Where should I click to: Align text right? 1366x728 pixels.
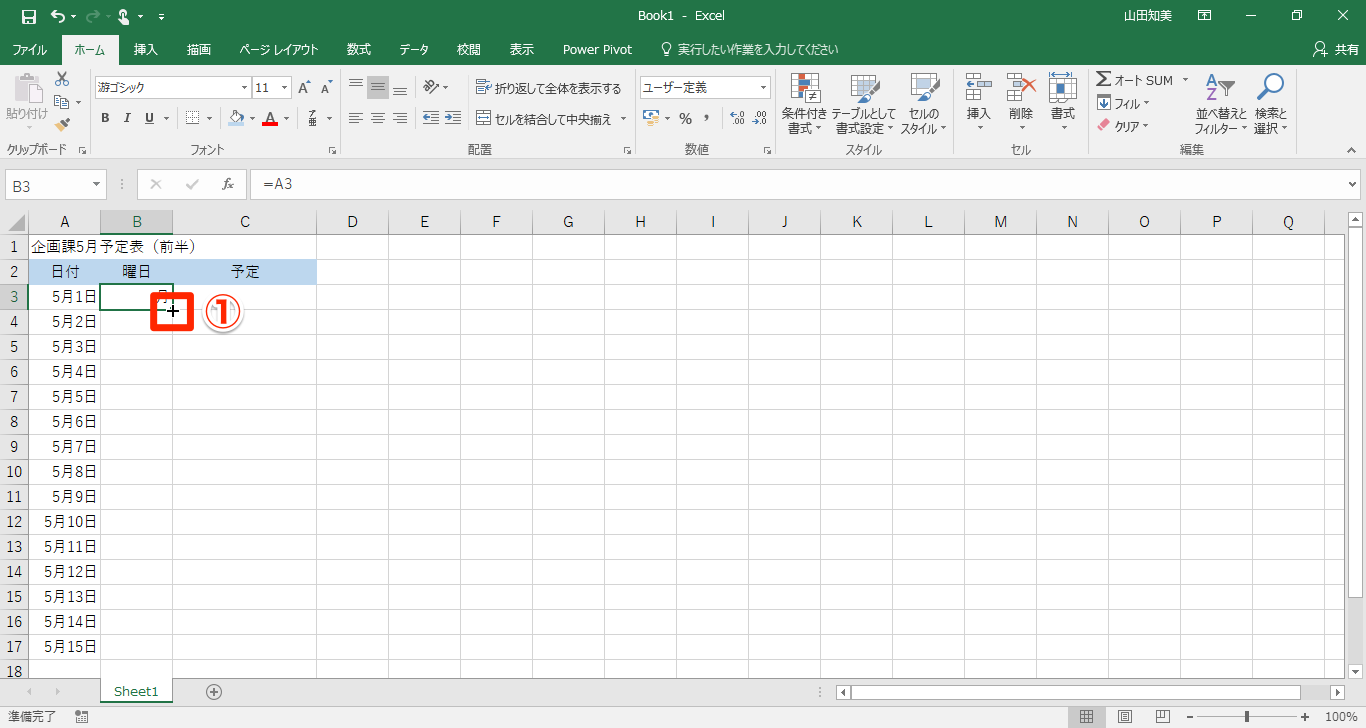tap(400, 118)
